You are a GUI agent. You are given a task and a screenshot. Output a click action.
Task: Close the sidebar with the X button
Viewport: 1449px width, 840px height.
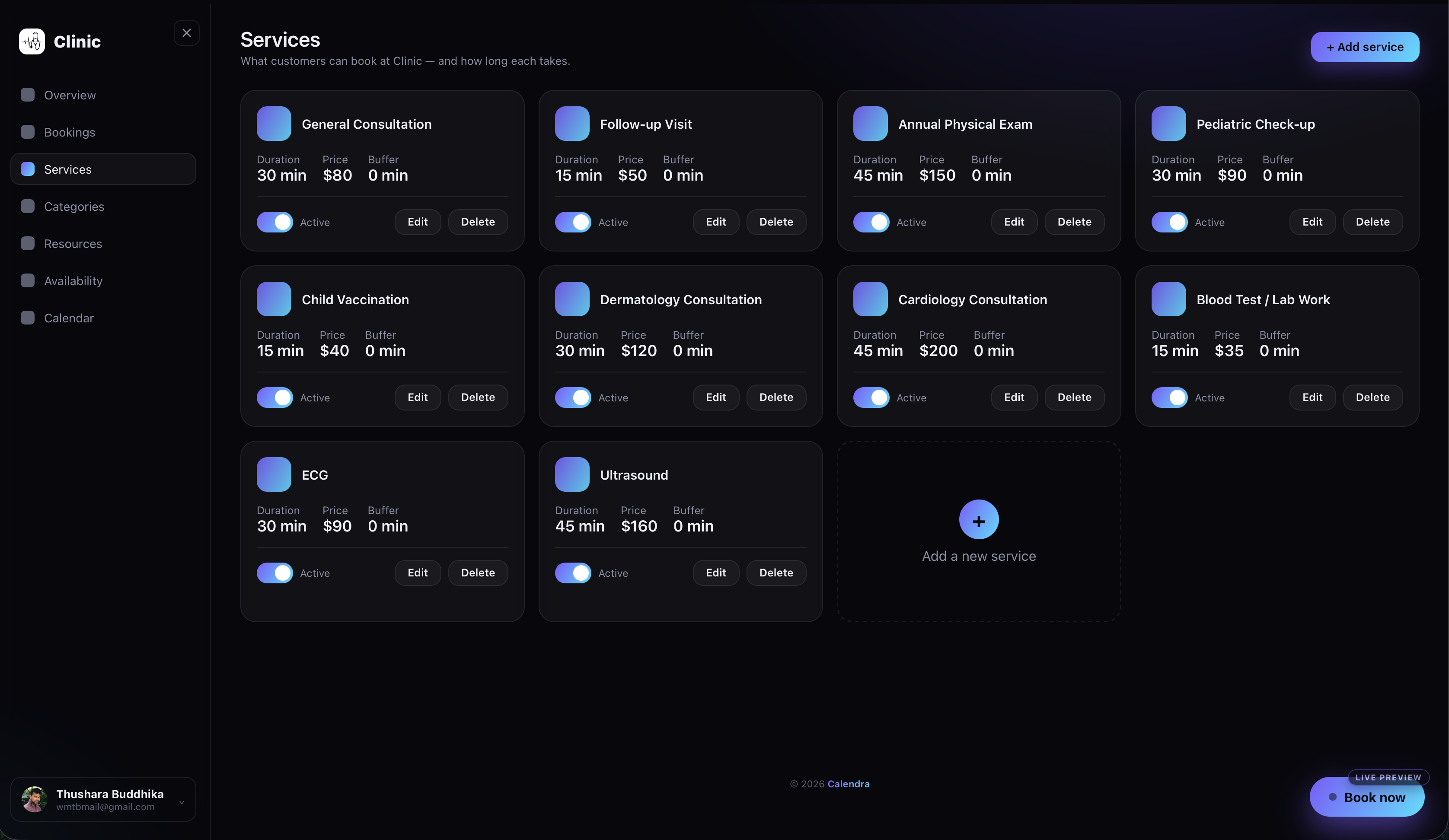click(x=186, y=33)
